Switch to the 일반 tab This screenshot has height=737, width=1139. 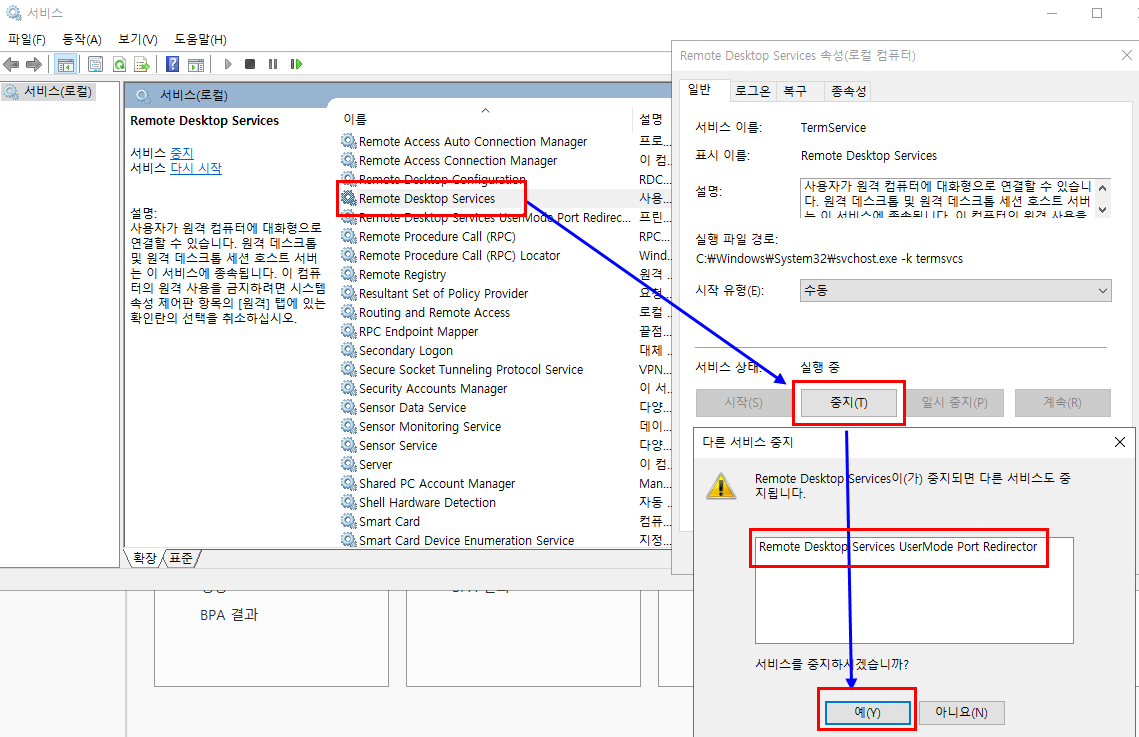(x=700, y=90)
